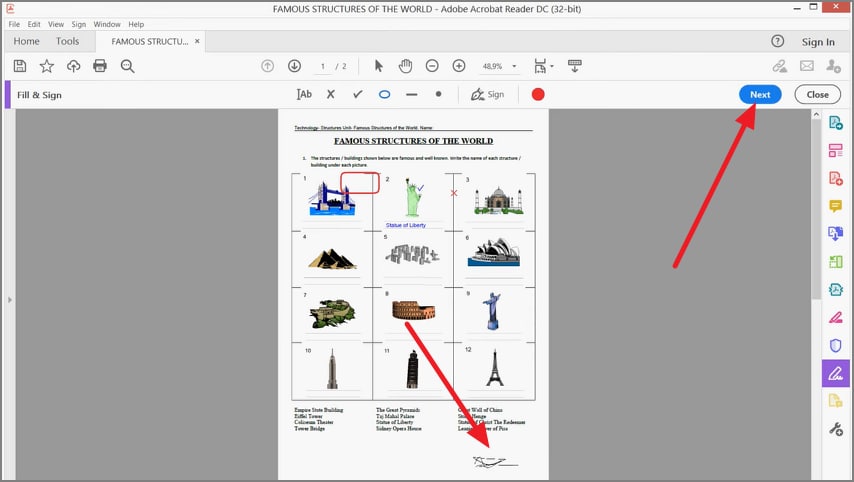
Task: Go to previous page with the up arrow
Action: [267, 66]
